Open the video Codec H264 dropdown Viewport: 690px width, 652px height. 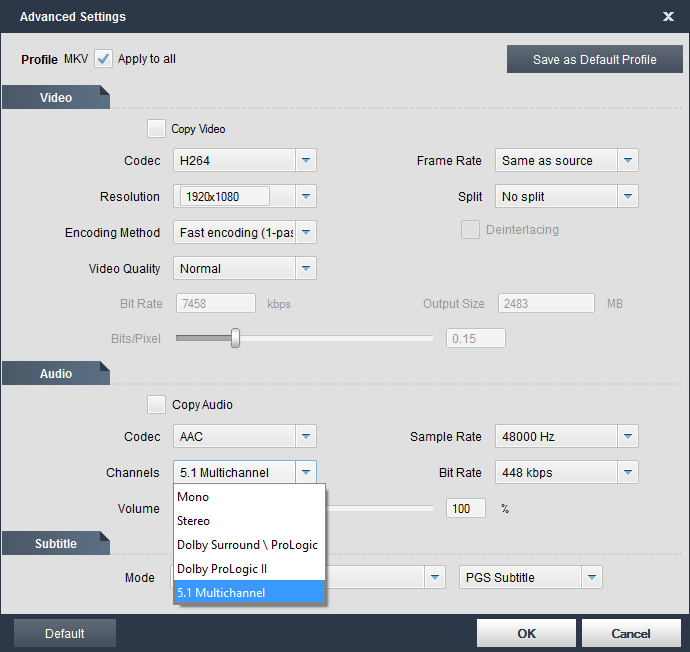tap(306, 161)
